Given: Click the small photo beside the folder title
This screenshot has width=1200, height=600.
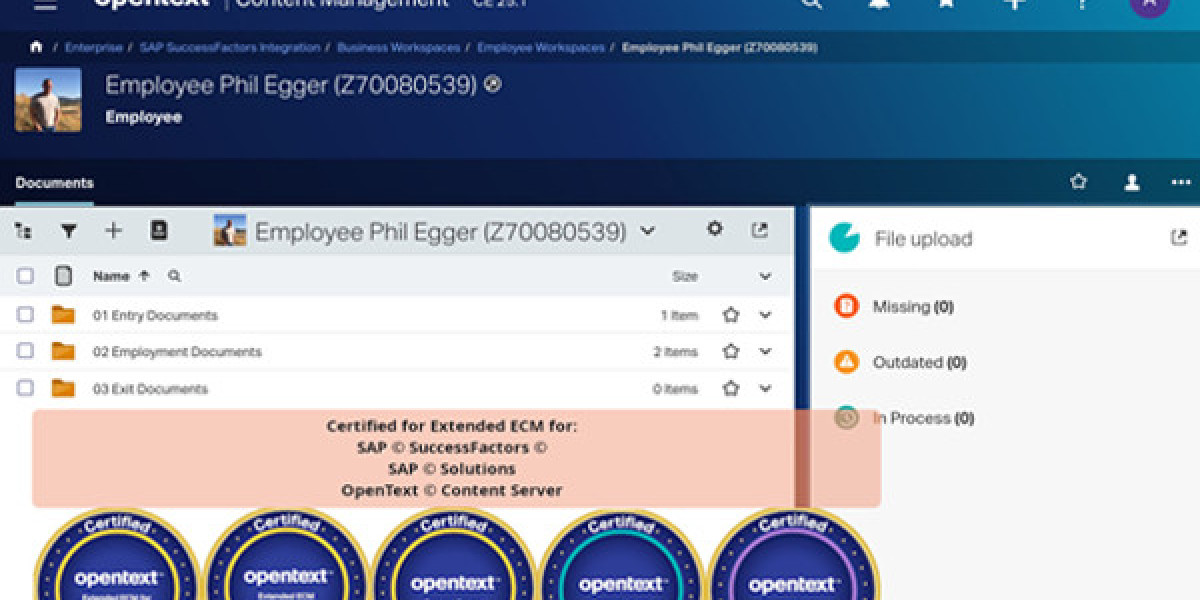Looking at the screenshot, I should (x=230, y=231).
